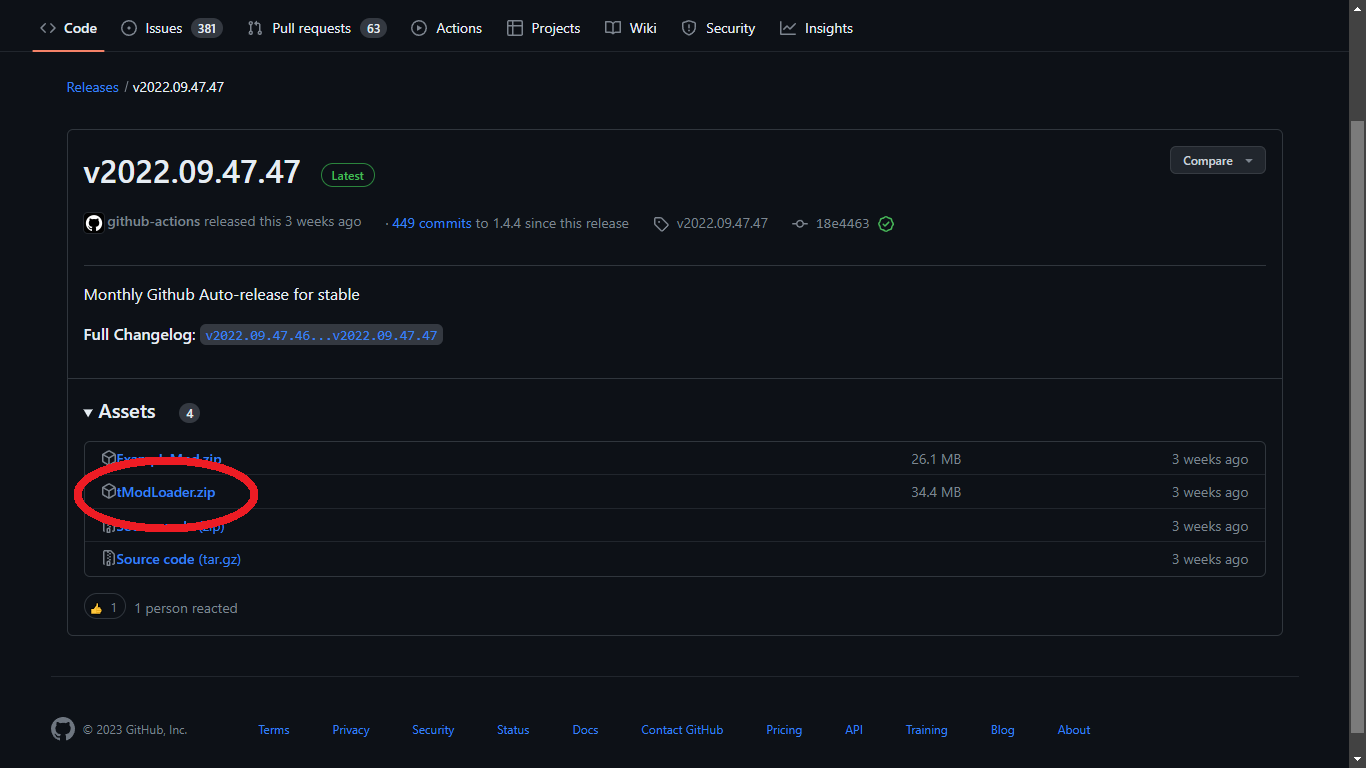This screenshot has height=768, width=1366.
Task: Open the Privacy footer link
Action: coord(351,730)
